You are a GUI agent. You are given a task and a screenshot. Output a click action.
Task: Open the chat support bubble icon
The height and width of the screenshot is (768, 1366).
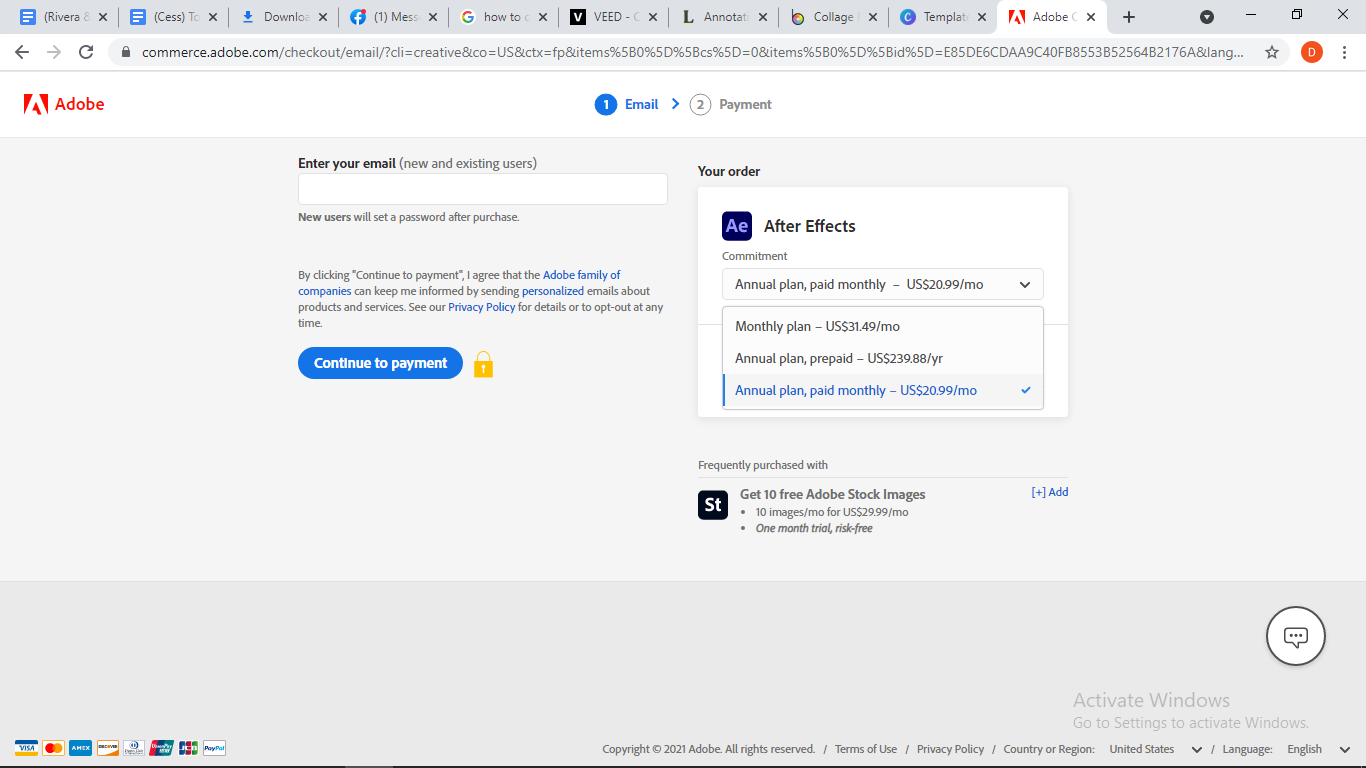(1296, 636)
